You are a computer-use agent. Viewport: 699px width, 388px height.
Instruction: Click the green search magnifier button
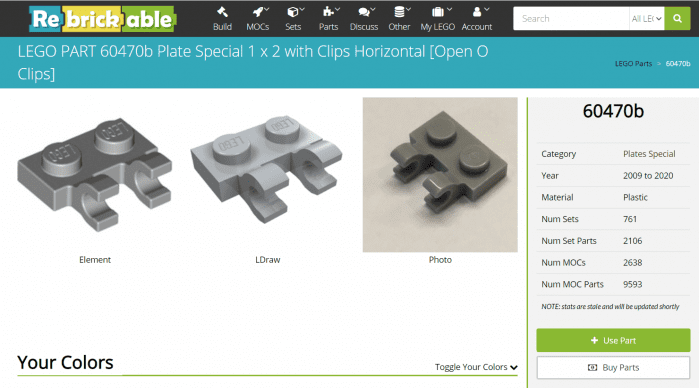tap(677, 18)
